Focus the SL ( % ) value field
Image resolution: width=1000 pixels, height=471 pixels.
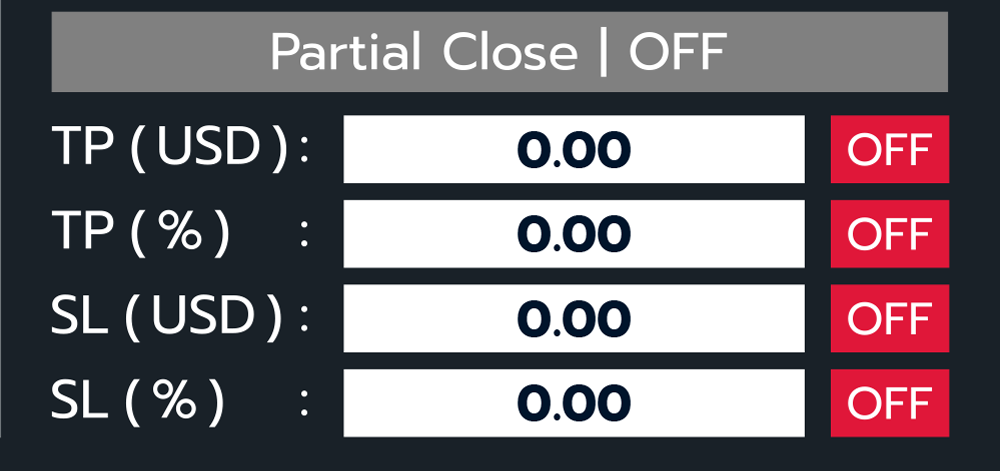point(573,403)
